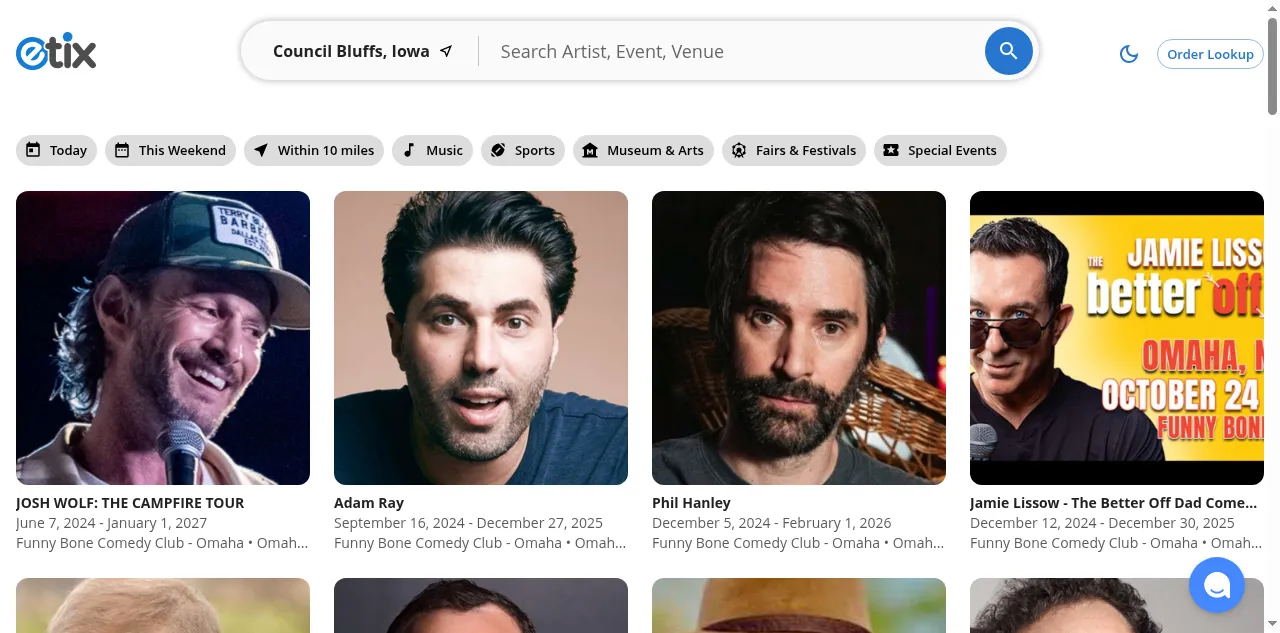This screenshot has width=1280, height=633.
Task: Filter events by Today
Action: [56, 150]
